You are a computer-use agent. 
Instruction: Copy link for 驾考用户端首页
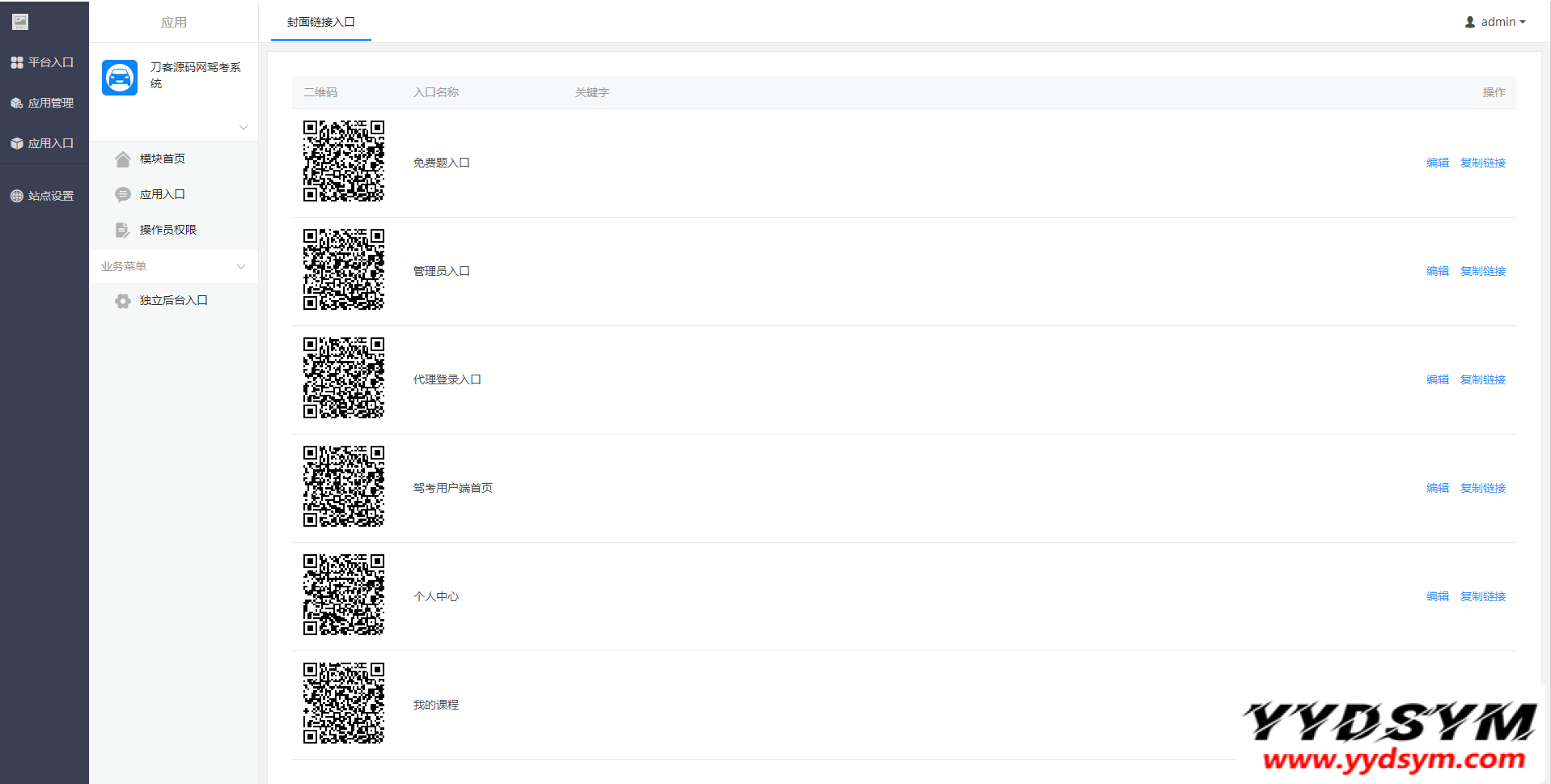pos(1483,488)
